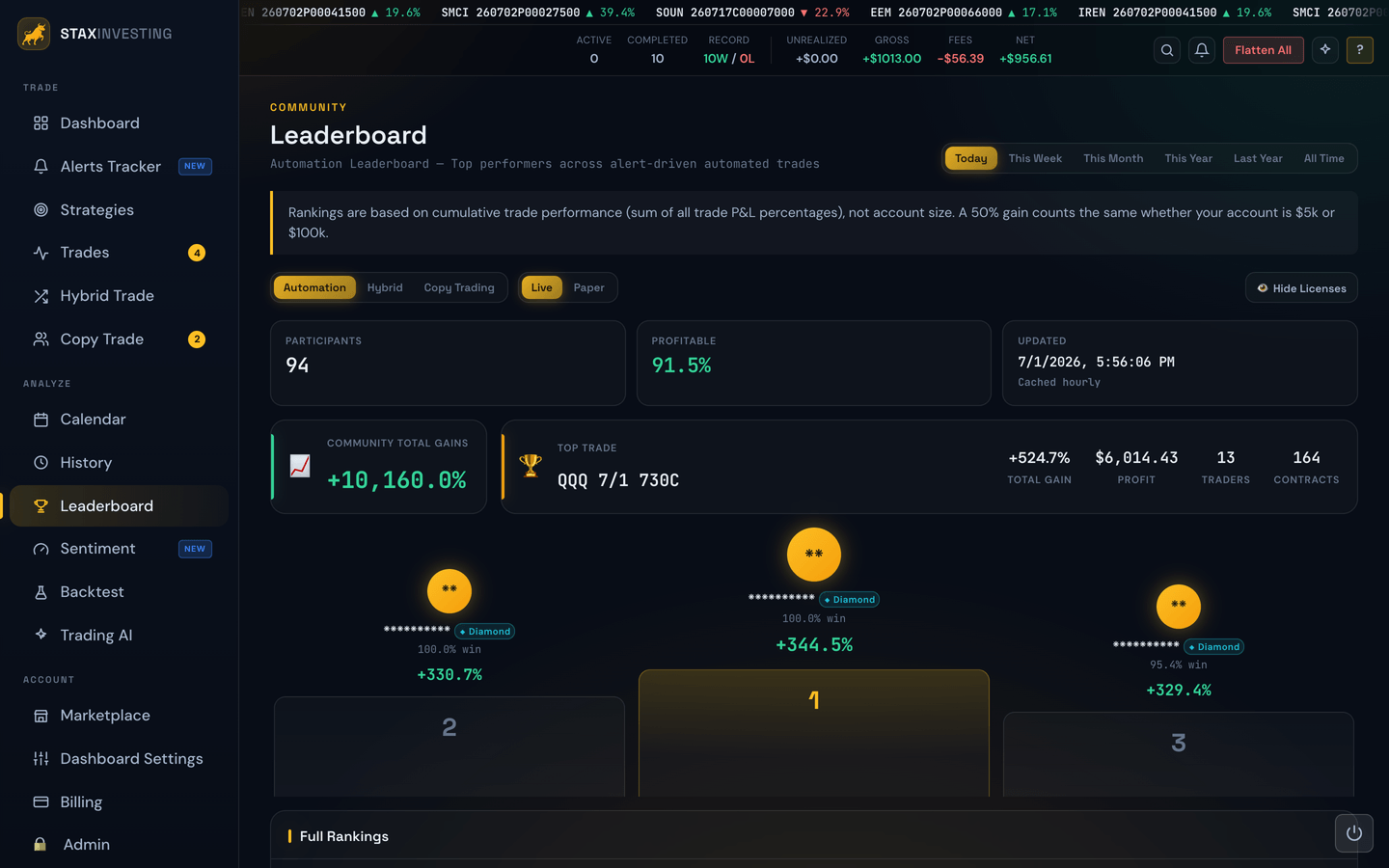Open search with the magnifier icon
This screenshot has width=1389, height=868.
click(1167, 50)
